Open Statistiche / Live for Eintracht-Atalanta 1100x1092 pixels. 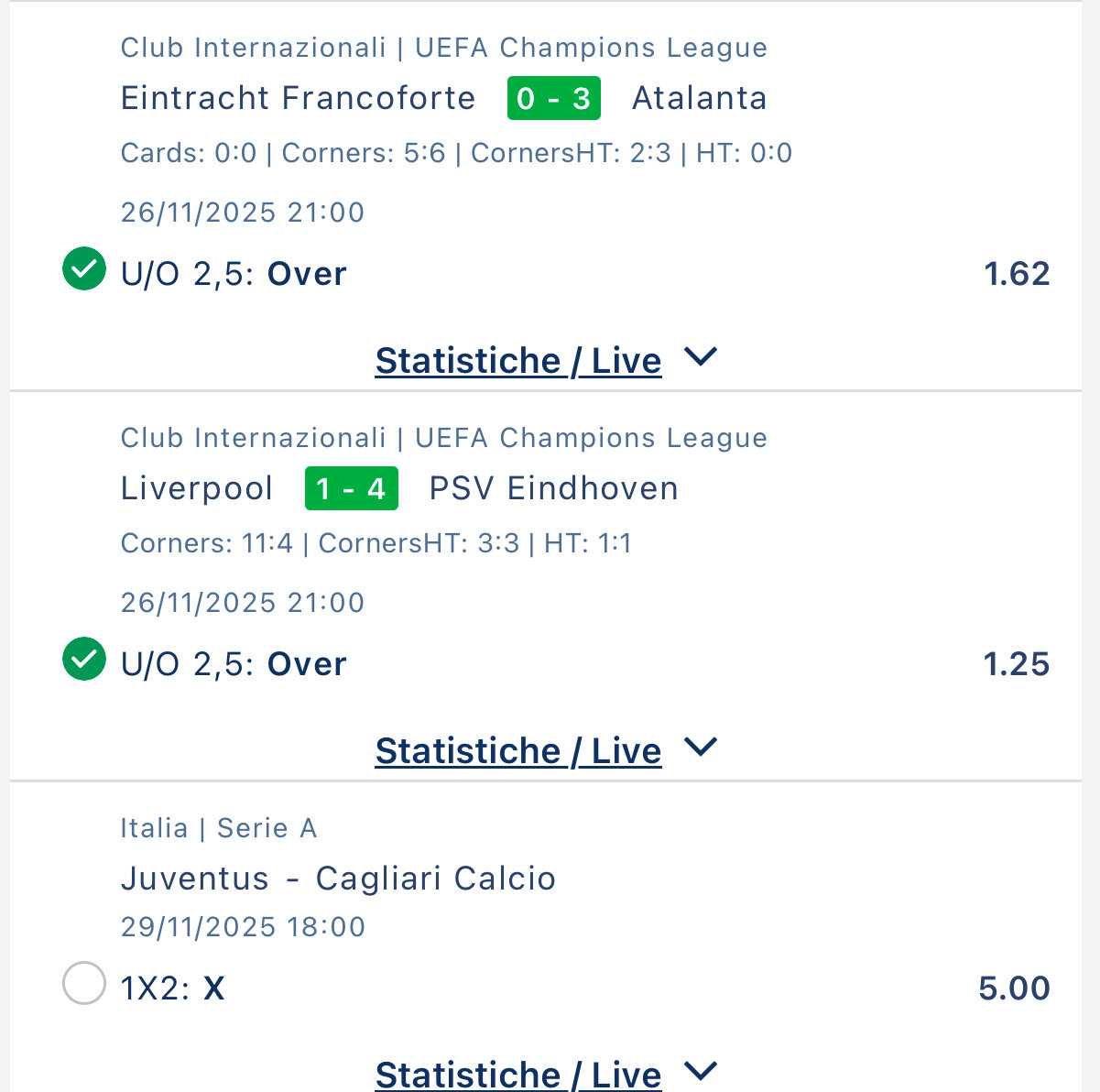517,361
